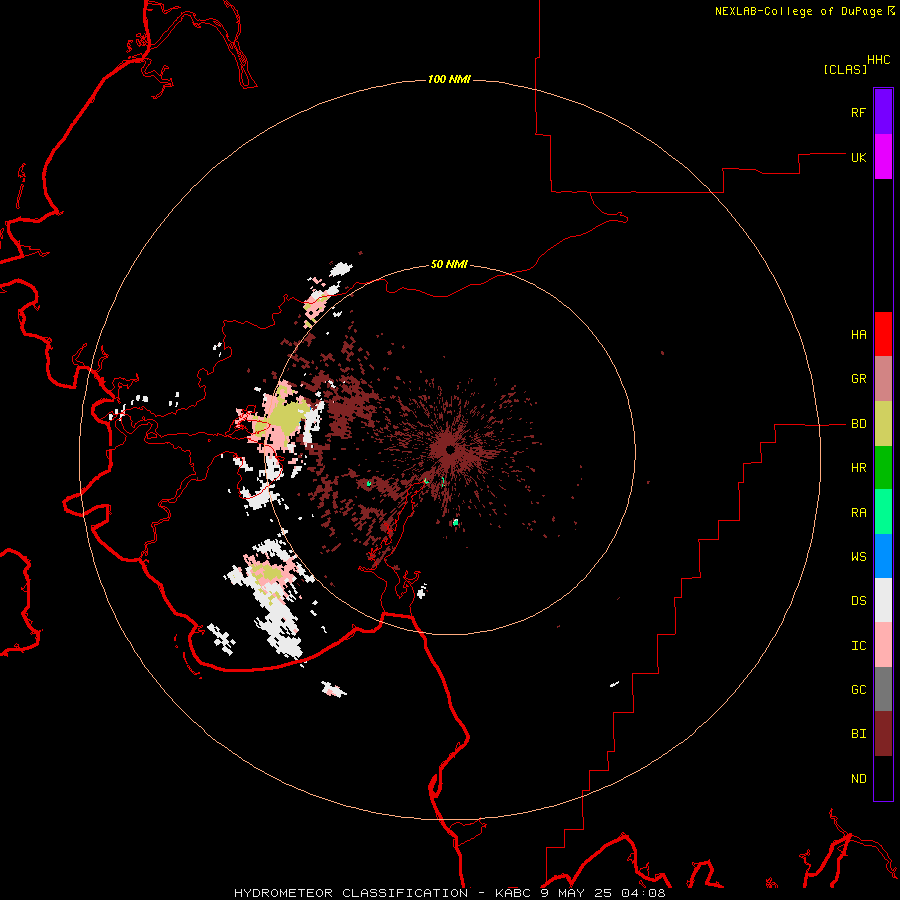Viewport: 900px width, 900px height.
Task: Click the "DS" legend label
Action: click(x=858, y=601)
